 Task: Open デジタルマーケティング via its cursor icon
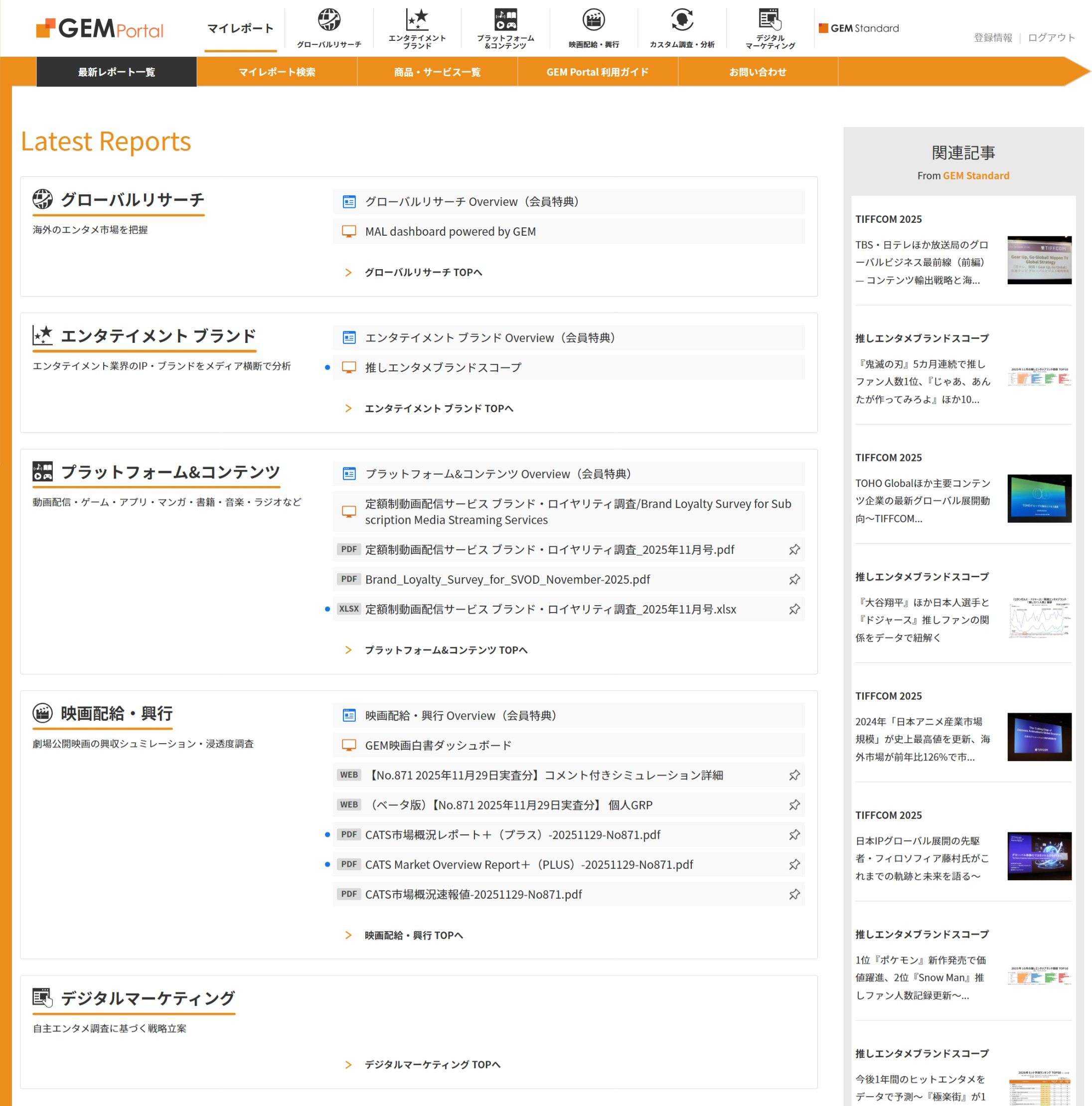(x=771, y=18)
